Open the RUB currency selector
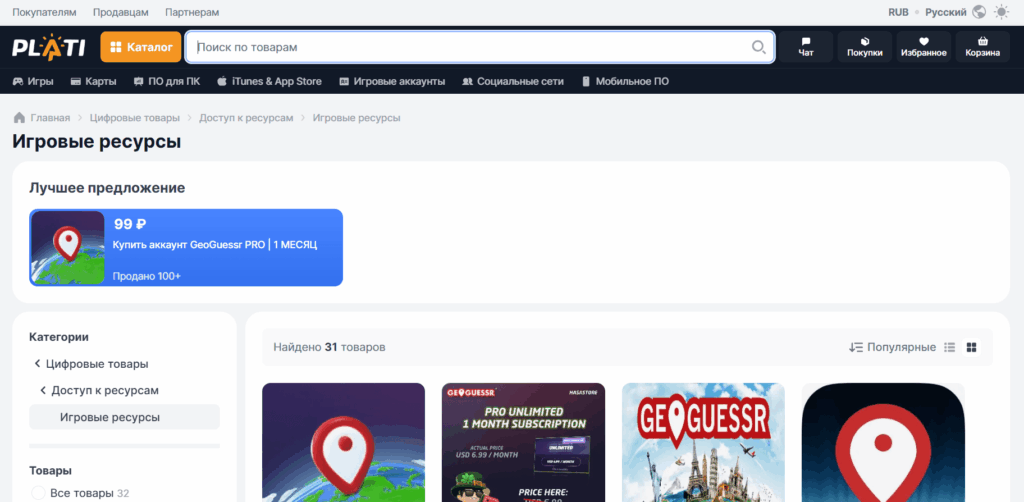Screen dimensions: 1024x502 coord(898,12)
